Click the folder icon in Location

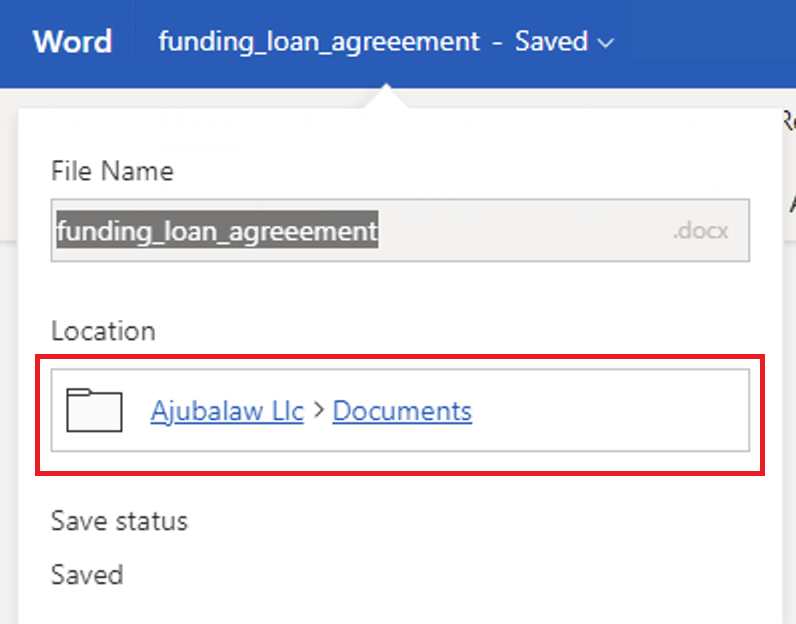coord(93,411)
